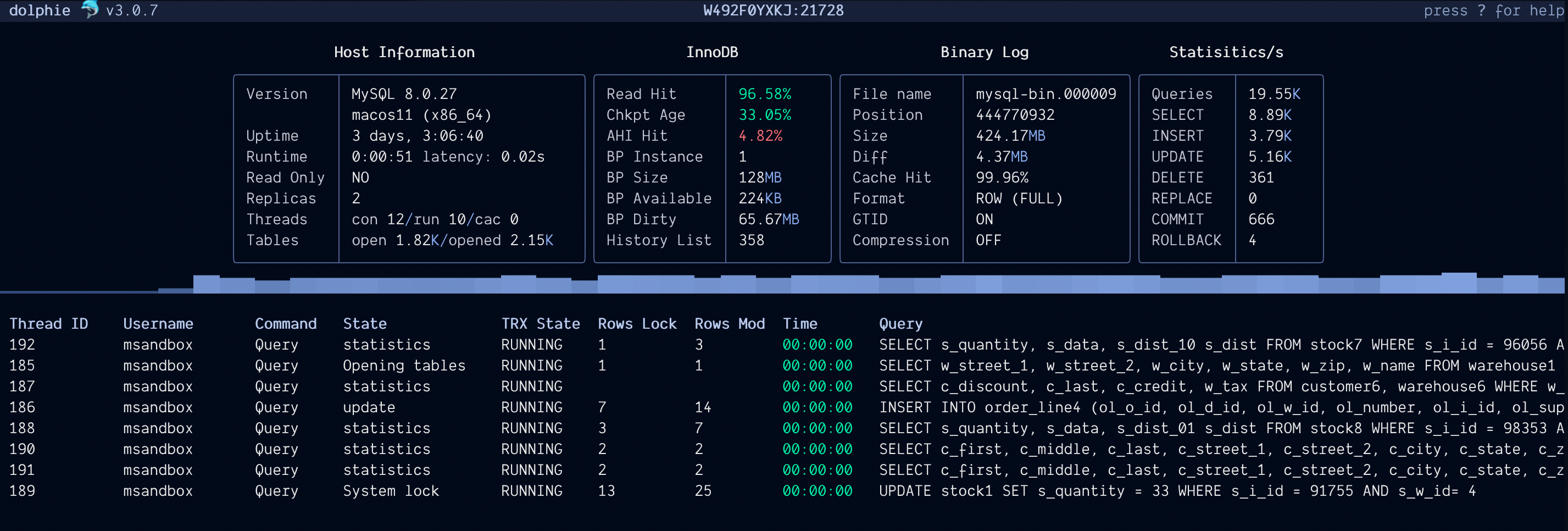
Task: Click the Tables open 1.82K/opened 2.15K value
Action: (452, 240)
